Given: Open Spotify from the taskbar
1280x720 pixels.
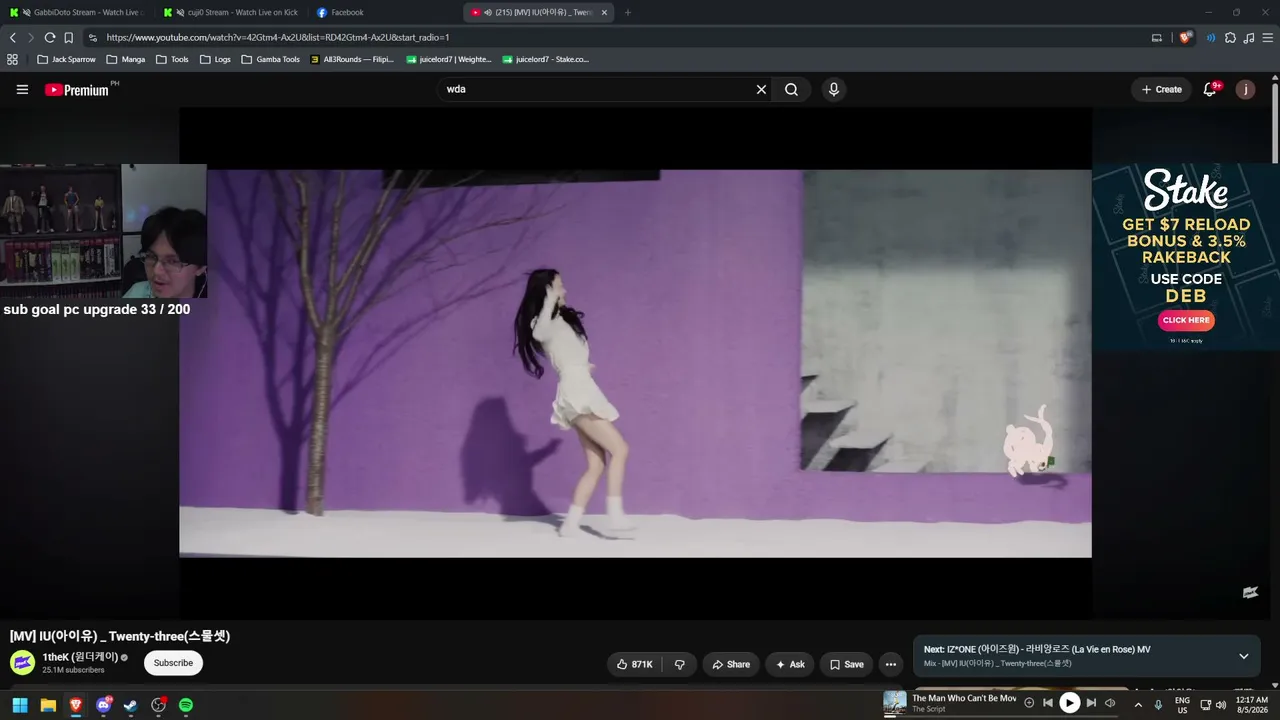Looking at the screenshot, I should (x=186, y=705).
